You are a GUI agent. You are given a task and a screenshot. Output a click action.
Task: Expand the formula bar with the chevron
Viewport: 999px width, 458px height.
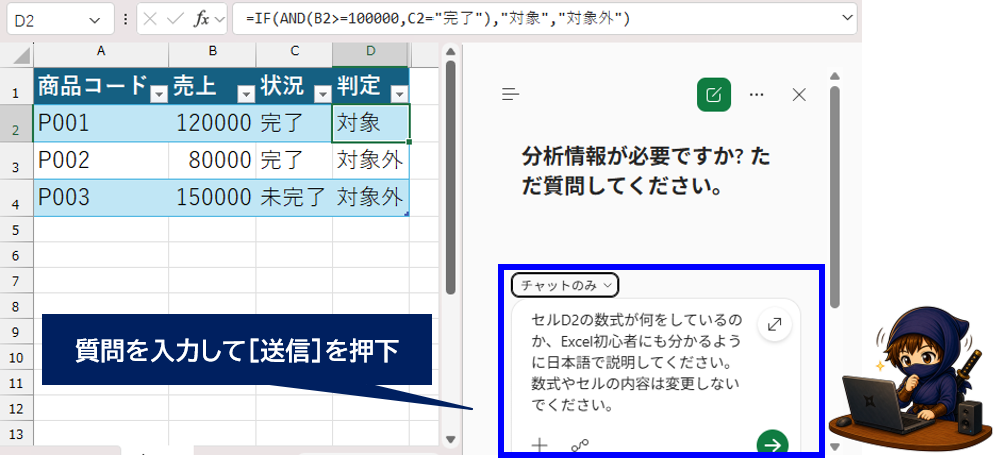pyautogui.click(x=847, y=18)
